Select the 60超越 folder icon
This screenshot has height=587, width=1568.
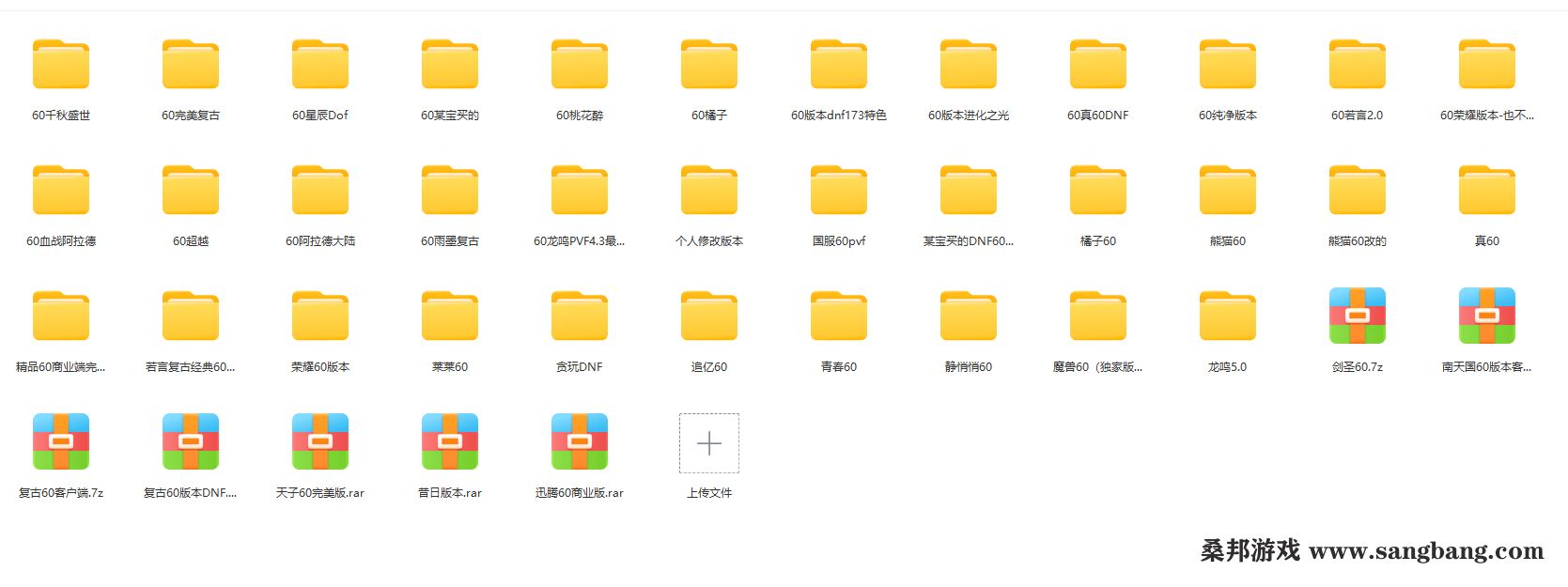[191, 190]
